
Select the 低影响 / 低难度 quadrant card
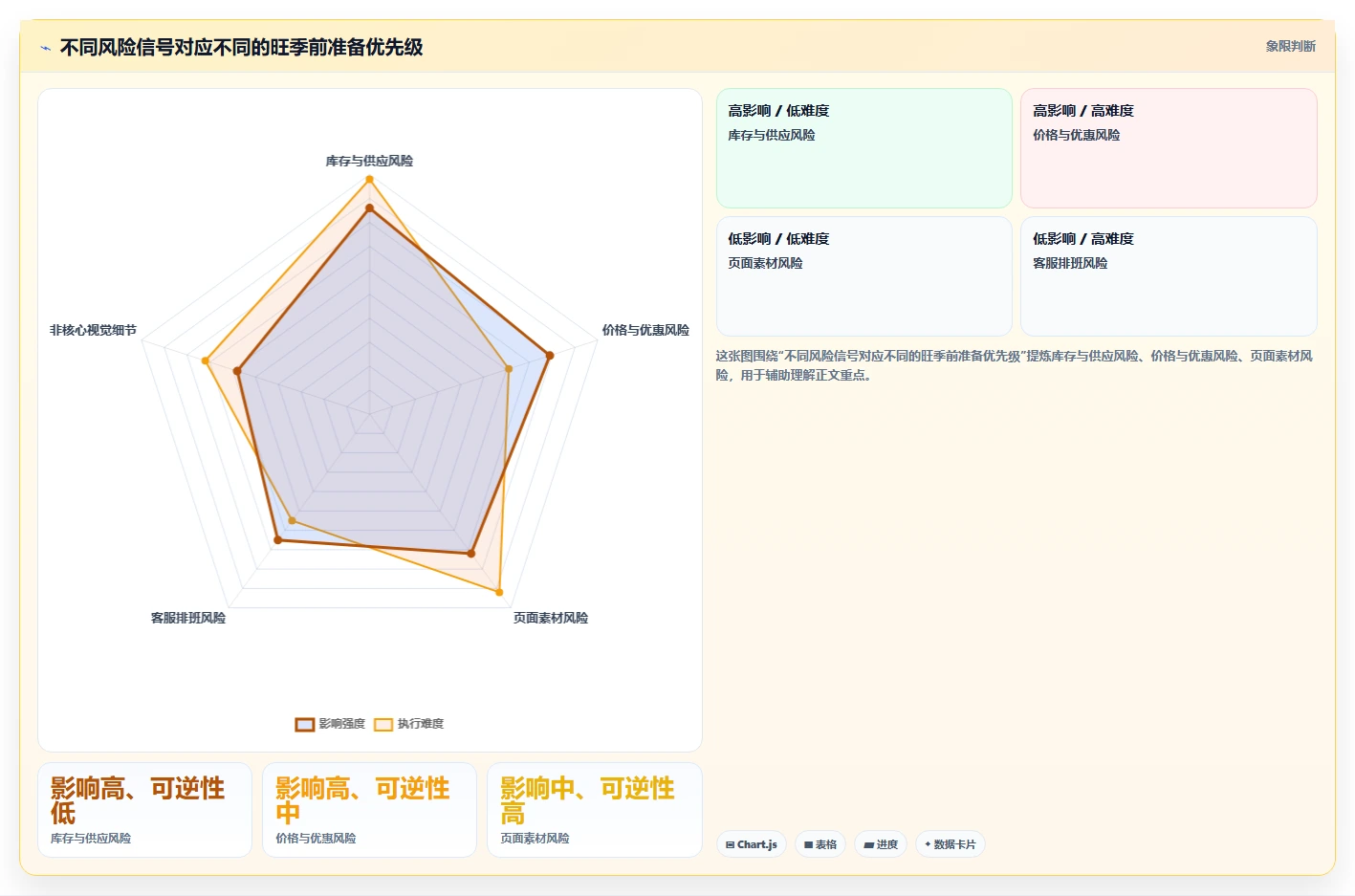pos(864,276)
